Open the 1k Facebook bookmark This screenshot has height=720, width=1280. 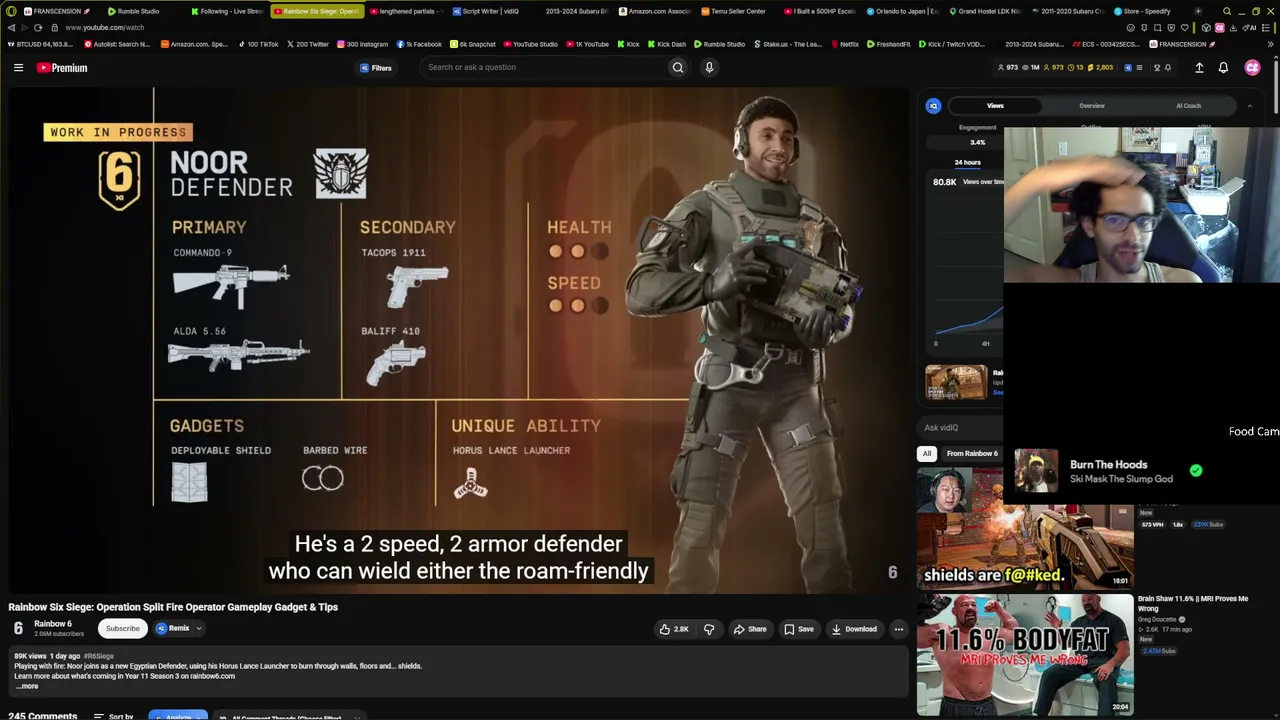coord(419,44)
